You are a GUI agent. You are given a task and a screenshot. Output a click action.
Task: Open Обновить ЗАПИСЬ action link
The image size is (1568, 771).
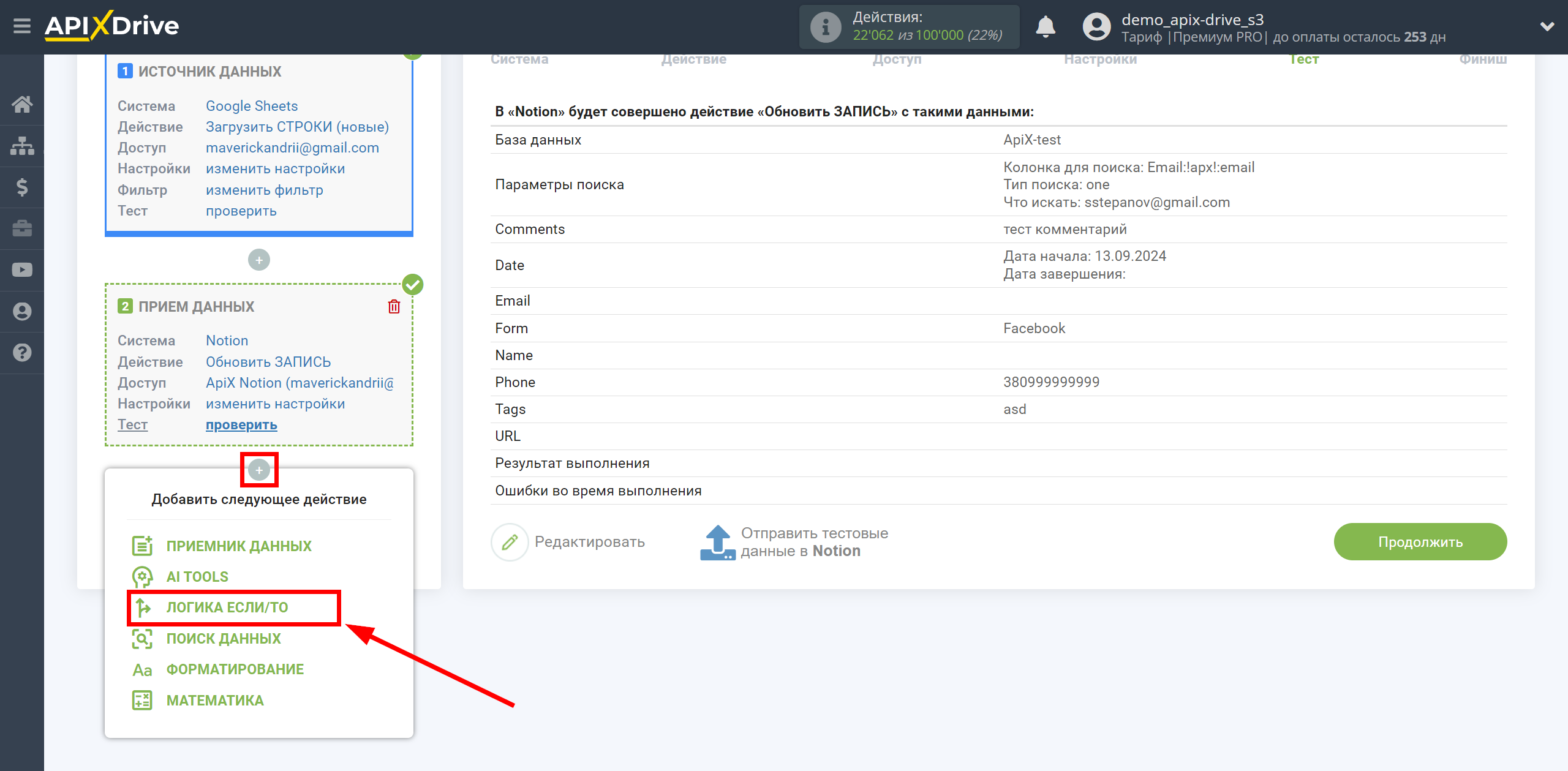point(268,362)
